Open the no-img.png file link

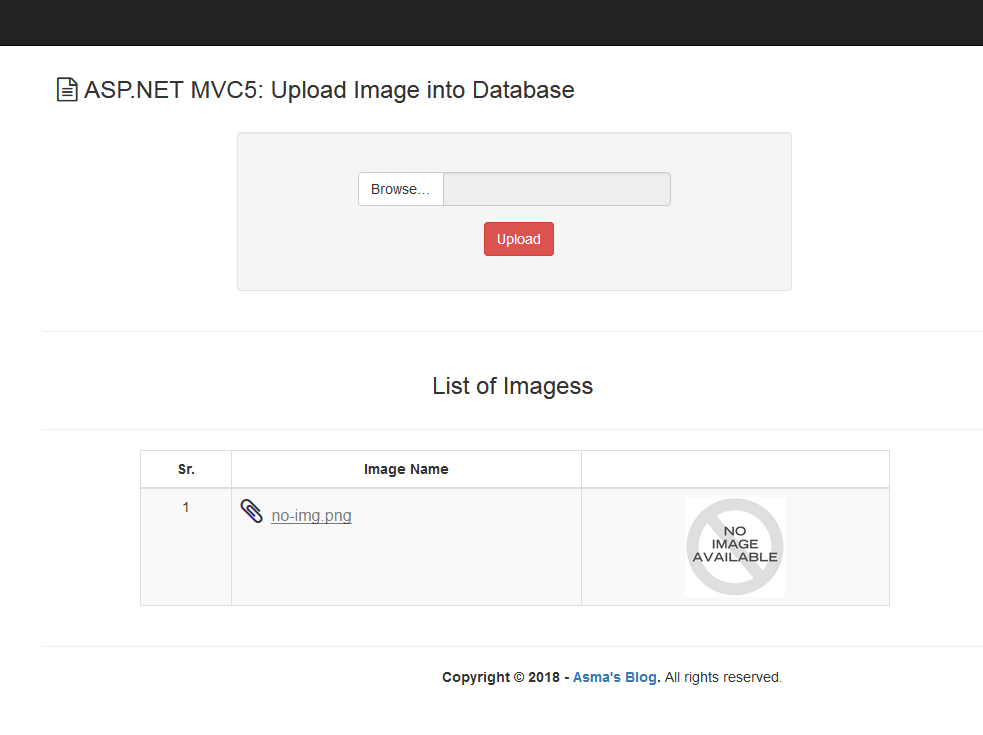(x=311, y=515)
